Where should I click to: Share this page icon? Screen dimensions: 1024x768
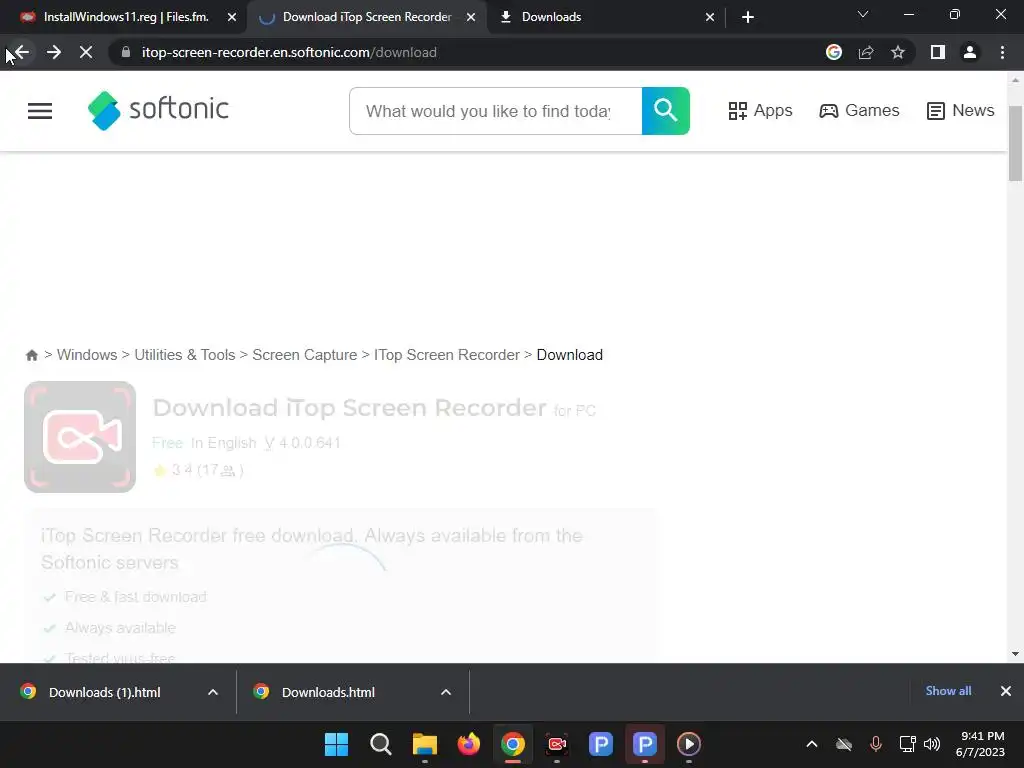coord(866,53)
